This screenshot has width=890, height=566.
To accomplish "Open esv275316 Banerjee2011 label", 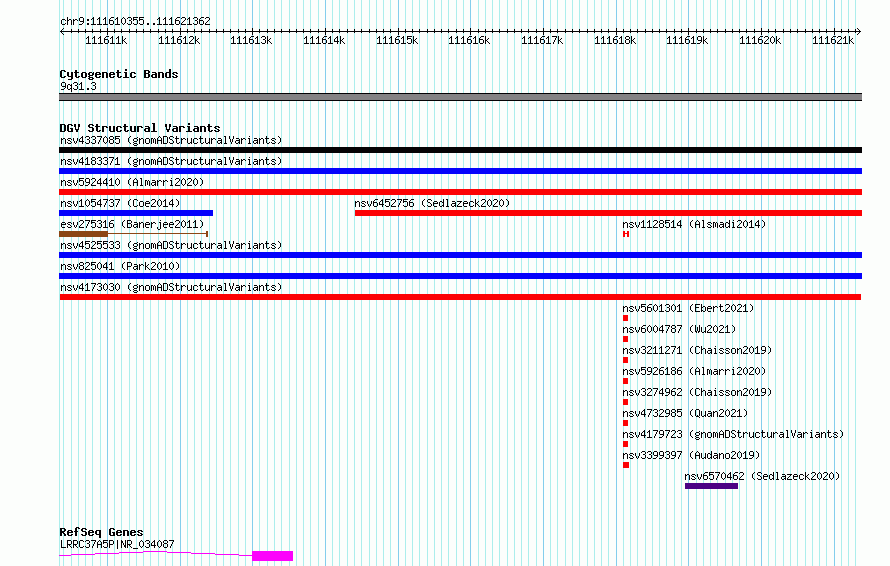I will click(x=132, y=224).
